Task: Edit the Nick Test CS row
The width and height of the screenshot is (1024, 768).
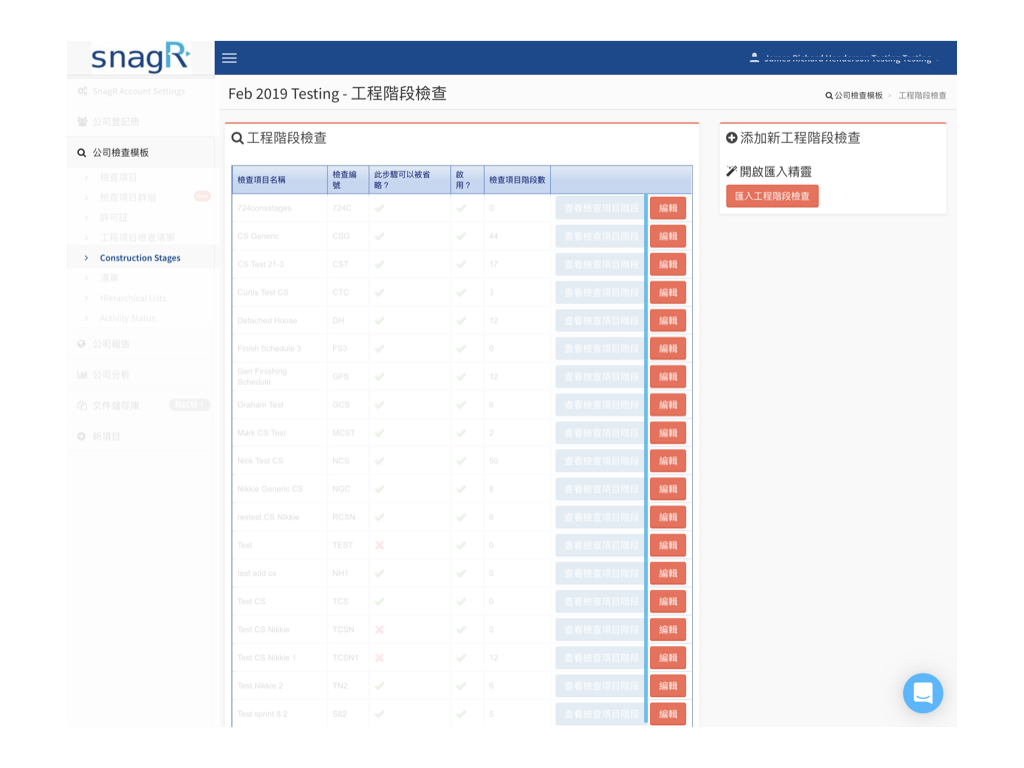Action: (667, 461)
